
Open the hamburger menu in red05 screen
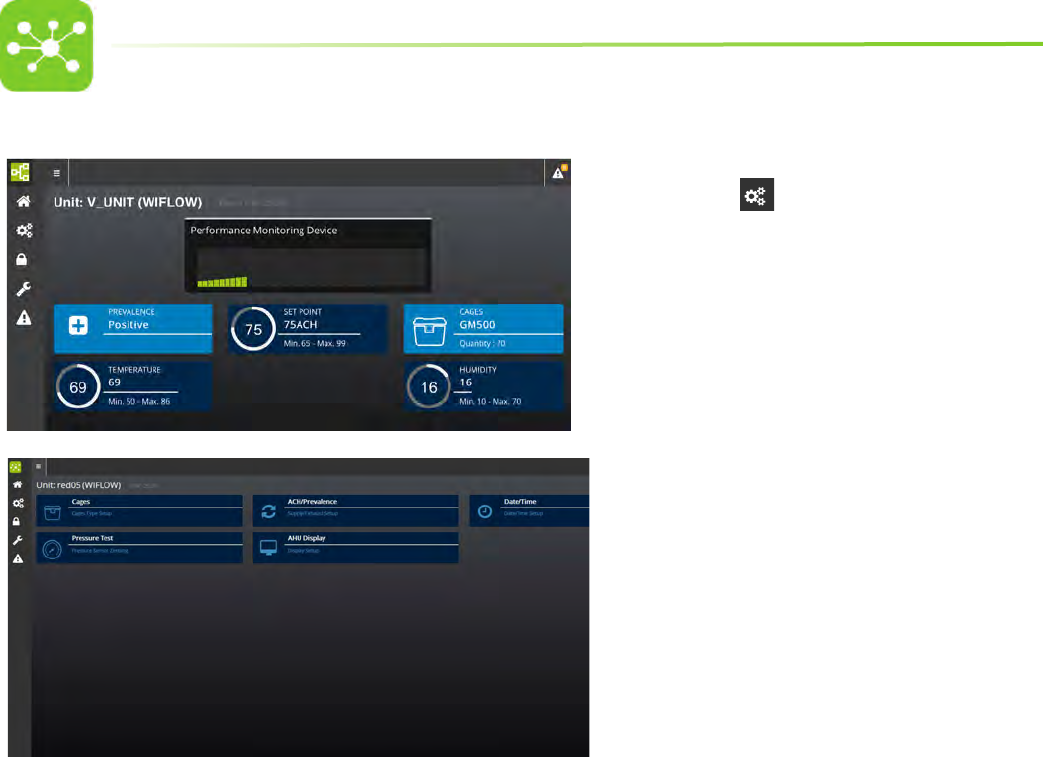[39, 466]
